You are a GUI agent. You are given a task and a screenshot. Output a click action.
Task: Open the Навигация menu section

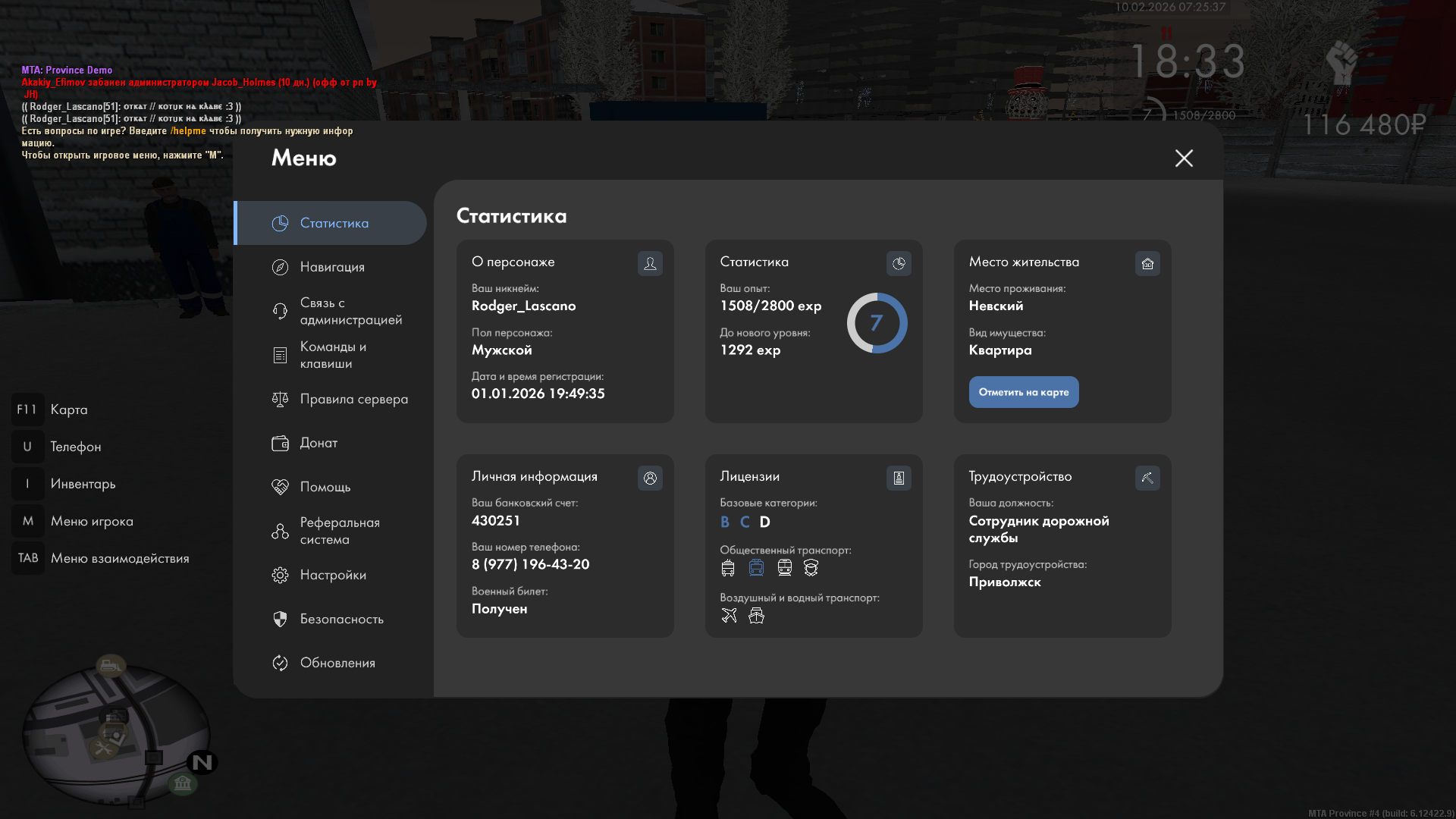(332, 267)
